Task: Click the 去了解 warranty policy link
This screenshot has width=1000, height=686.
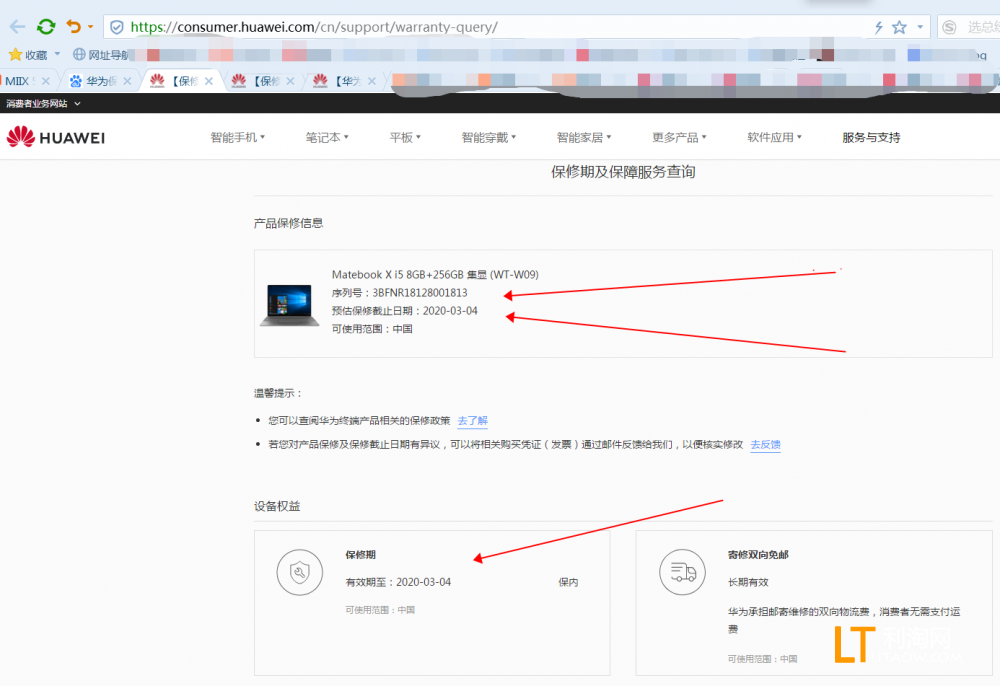Action: tap(473, 420)
